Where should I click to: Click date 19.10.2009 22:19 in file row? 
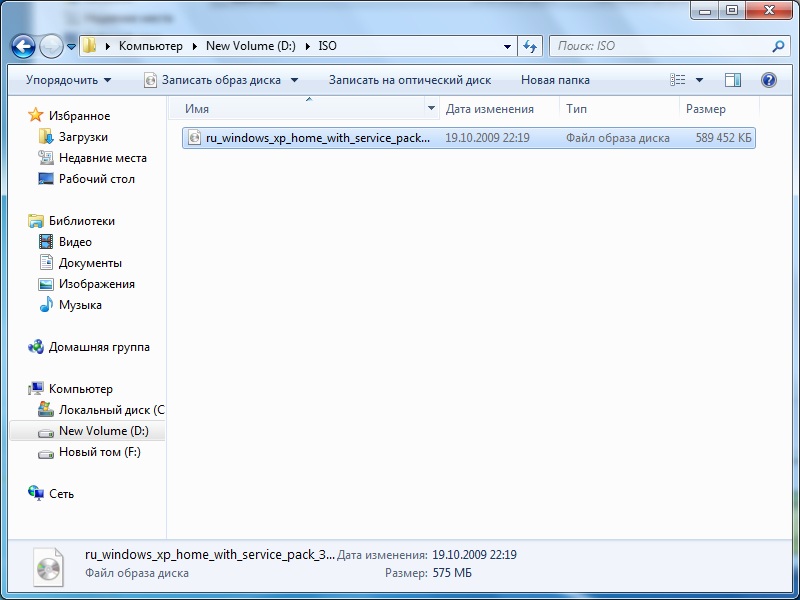pyautogui.click(x=487, y=138)
